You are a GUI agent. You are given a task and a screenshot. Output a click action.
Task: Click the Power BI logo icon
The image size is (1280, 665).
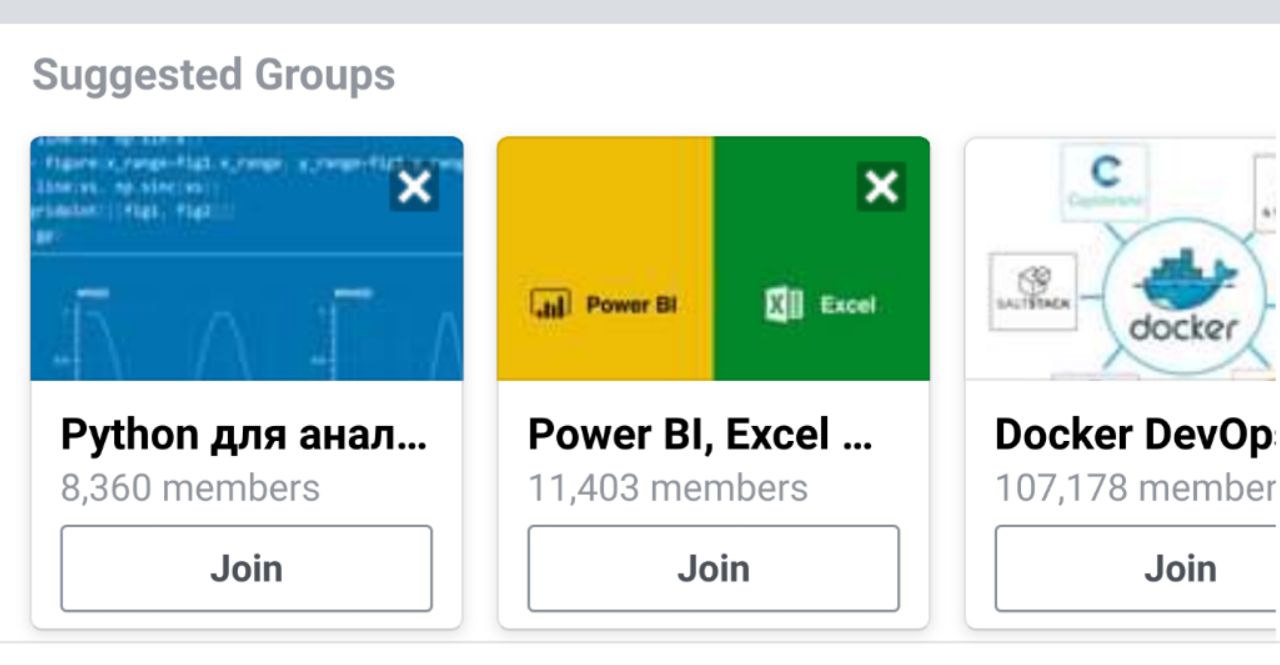click(550, 304)
